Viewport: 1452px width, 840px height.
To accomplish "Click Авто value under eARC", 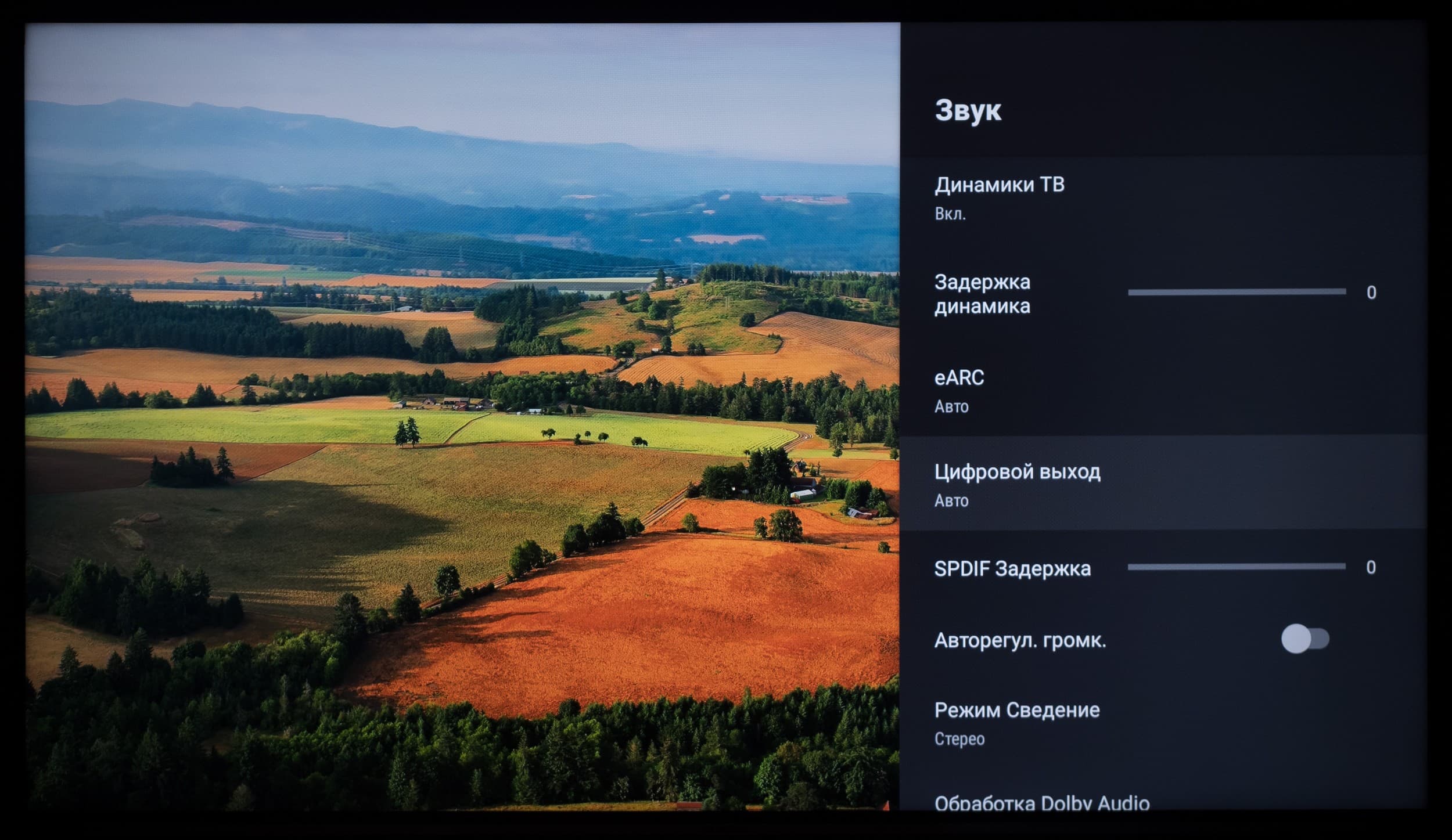I will [951, 406].
